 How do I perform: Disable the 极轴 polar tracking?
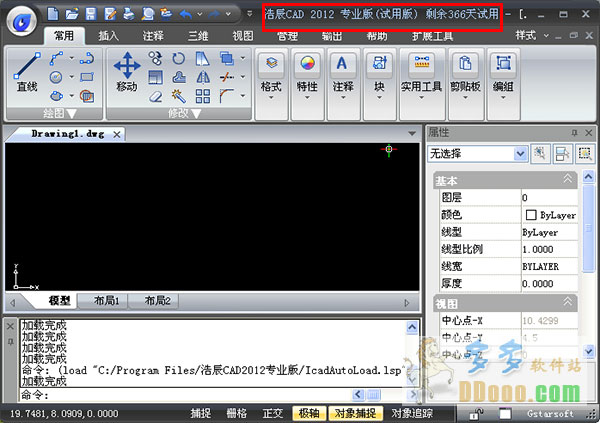309,413
